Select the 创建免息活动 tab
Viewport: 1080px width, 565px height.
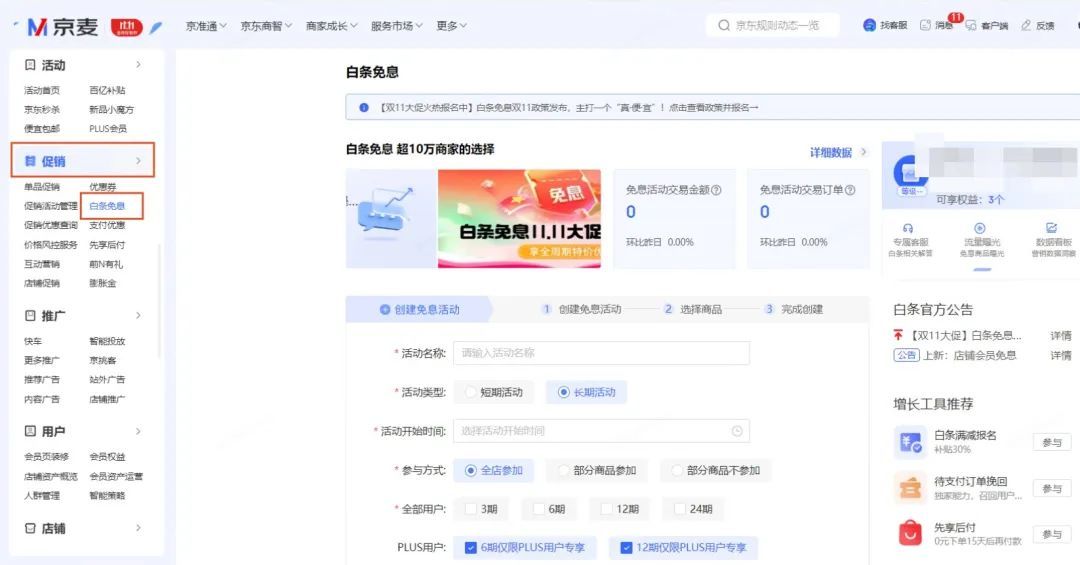419,309
